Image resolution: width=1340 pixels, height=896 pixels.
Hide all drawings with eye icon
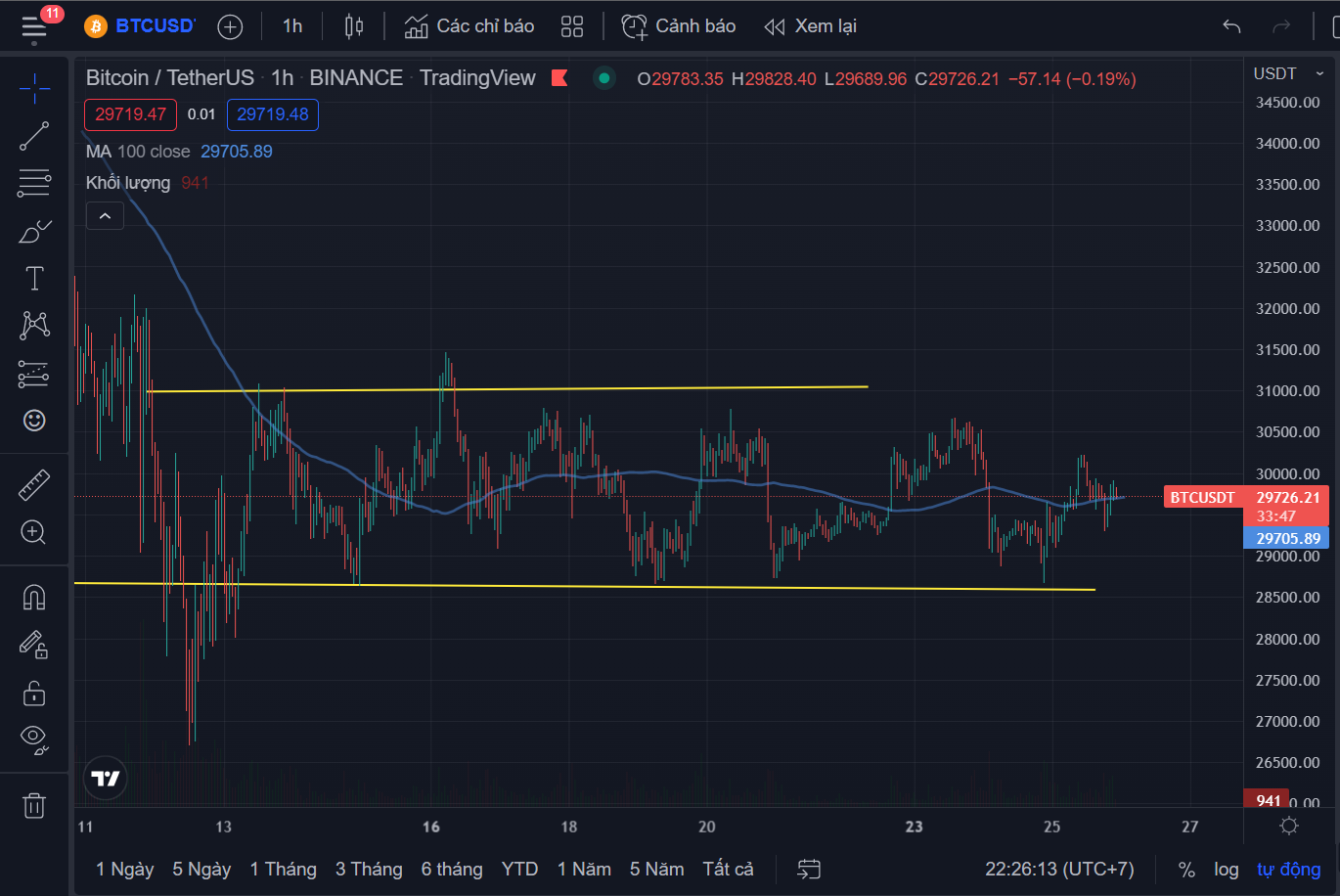coord(34,740)
